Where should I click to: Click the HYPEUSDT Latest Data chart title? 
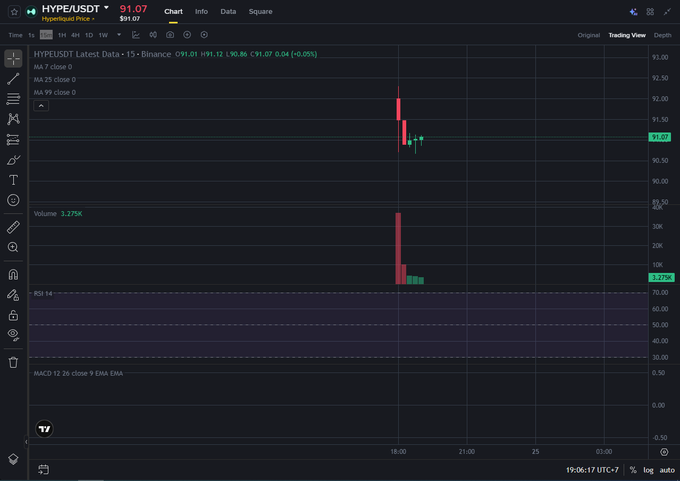(x=102, y=54)
